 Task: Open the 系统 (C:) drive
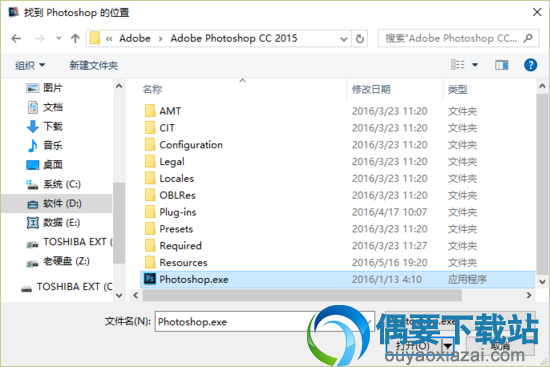(x=53, y=184)
